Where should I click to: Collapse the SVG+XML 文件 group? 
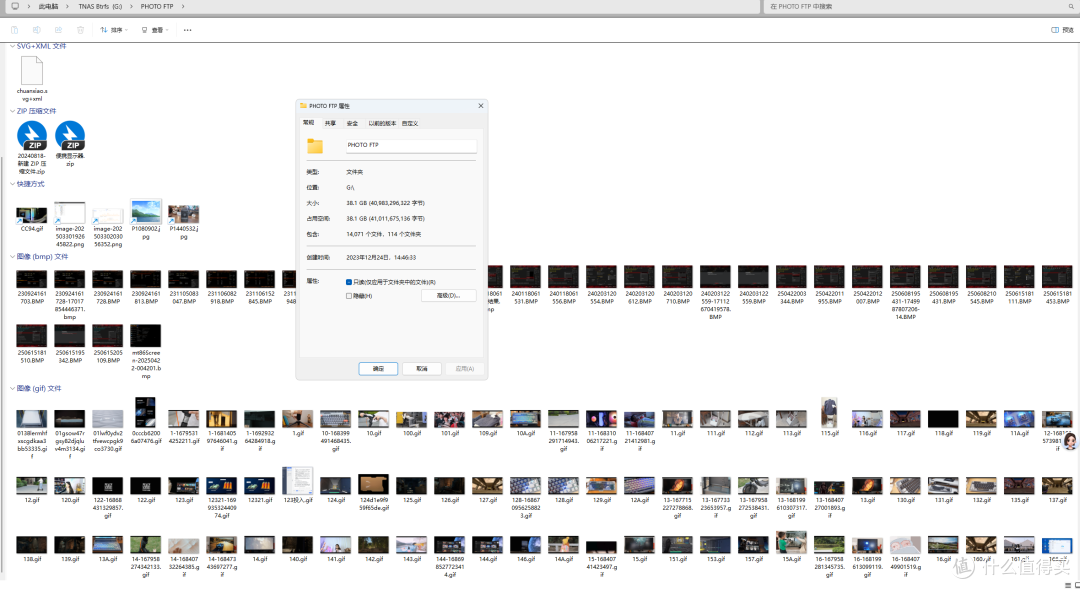coord(12,46)
